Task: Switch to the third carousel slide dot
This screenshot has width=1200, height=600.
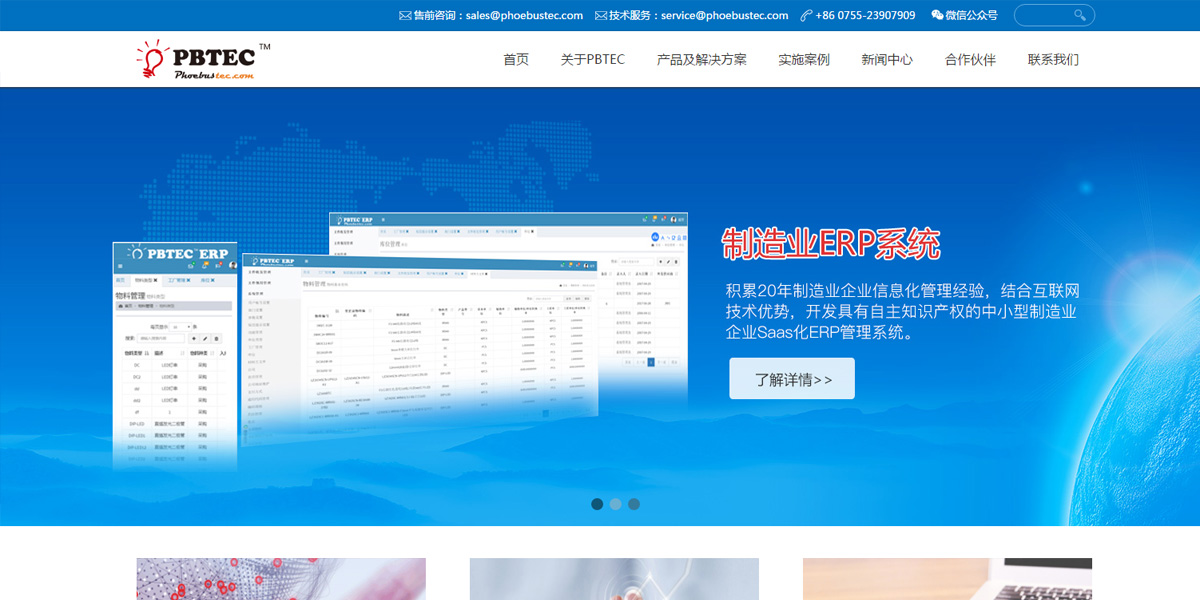Action: coord(634,504)
